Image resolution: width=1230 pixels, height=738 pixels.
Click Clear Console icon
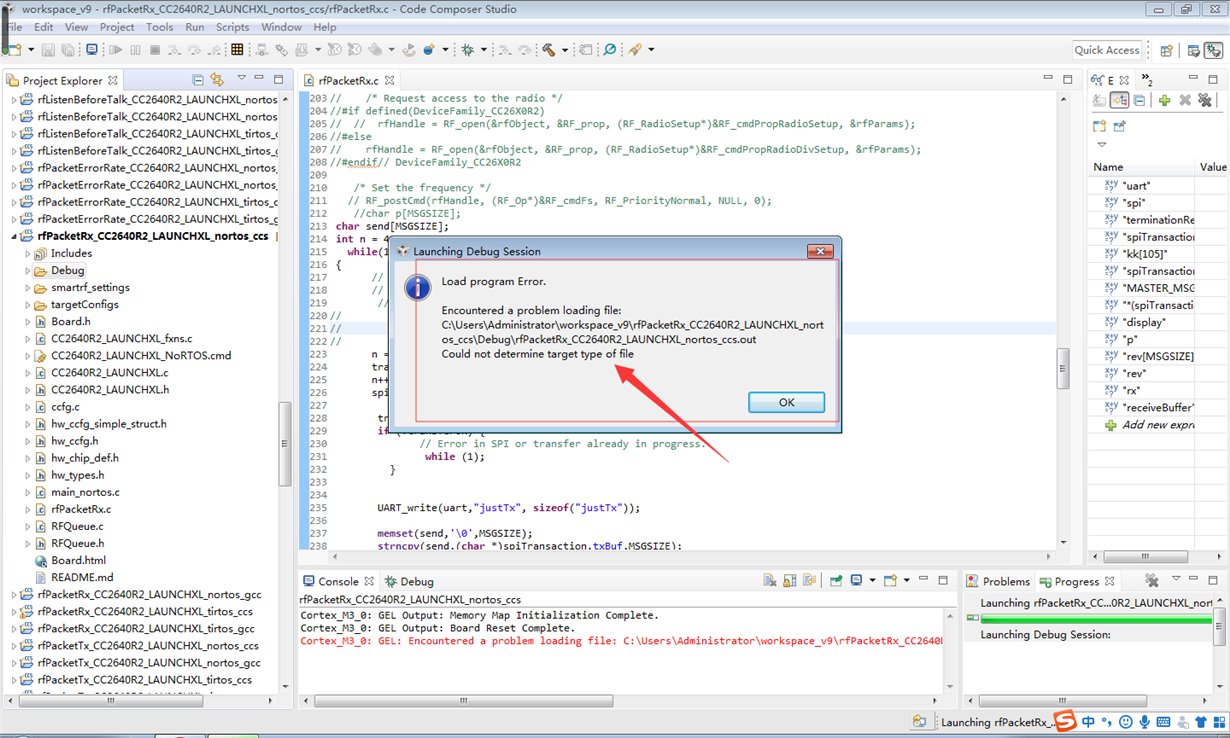(769, 581)
